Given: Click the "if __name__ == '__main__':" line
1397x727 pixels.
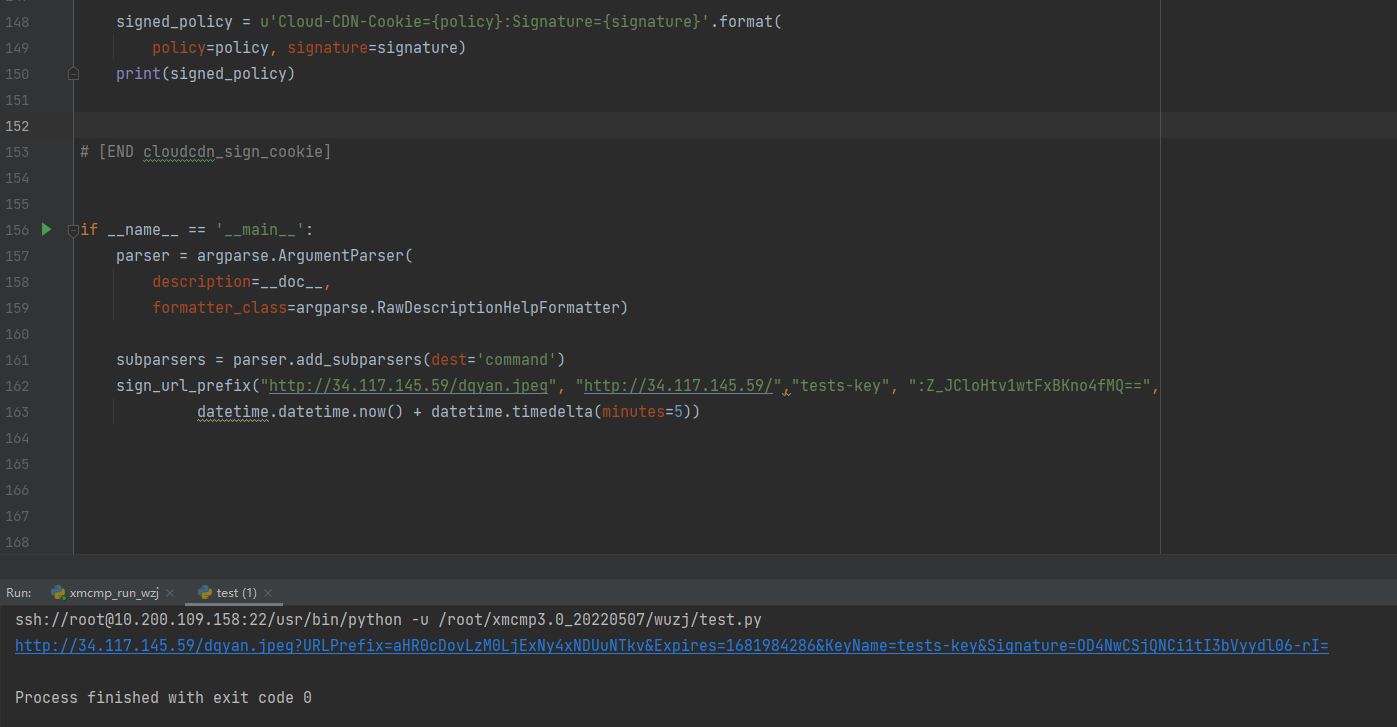Looking at the screenshot, I should [197, 230].
